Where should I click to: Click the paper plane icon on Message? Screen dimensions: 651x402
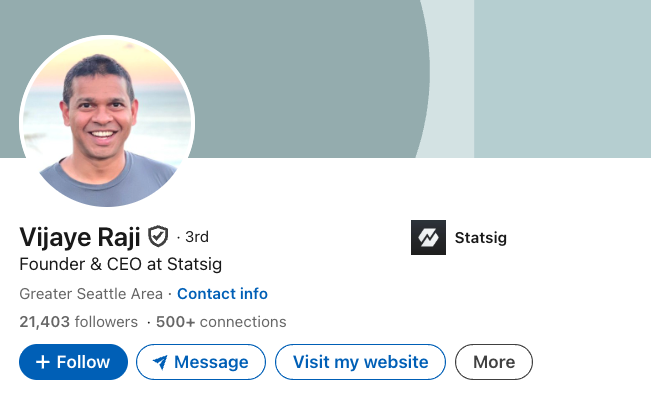pyautogui.click(x=160, y=362)
